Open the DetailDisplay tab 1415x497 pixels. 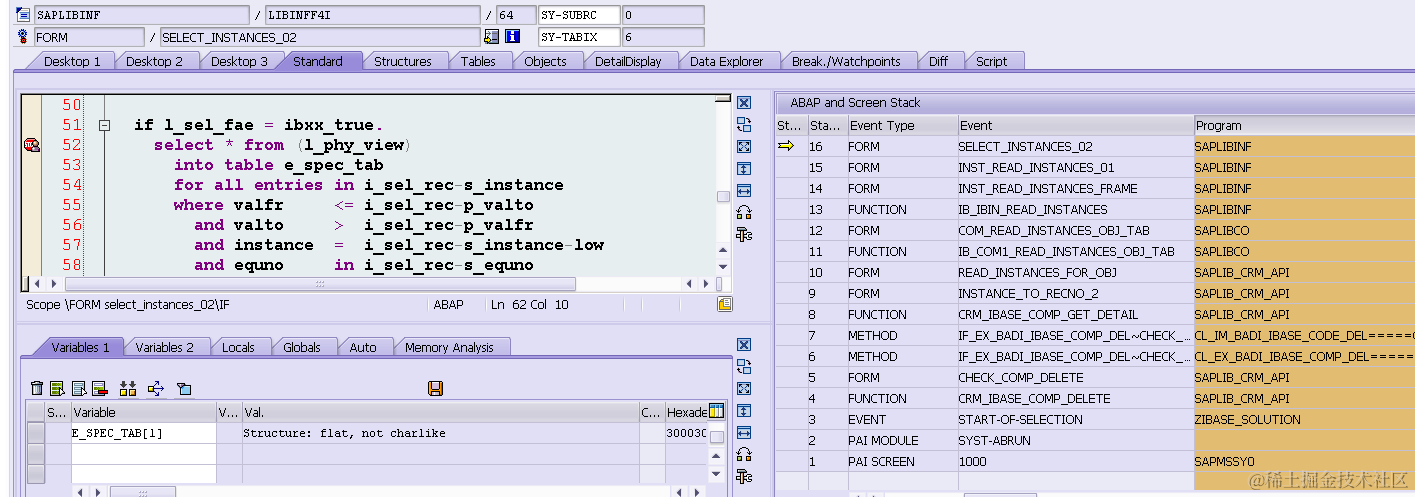point(628,61)
